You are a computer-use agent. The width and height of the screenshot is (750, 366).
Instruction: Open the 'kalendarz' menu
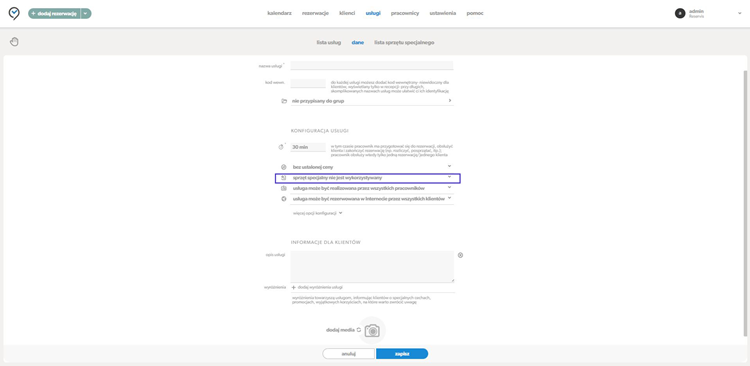(x=279, y=13)
